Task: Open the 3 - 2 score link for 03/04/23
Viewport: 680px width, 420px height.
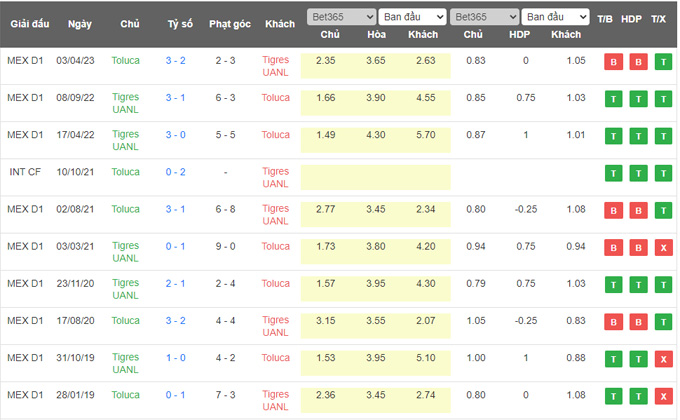Action: point(175,60)
